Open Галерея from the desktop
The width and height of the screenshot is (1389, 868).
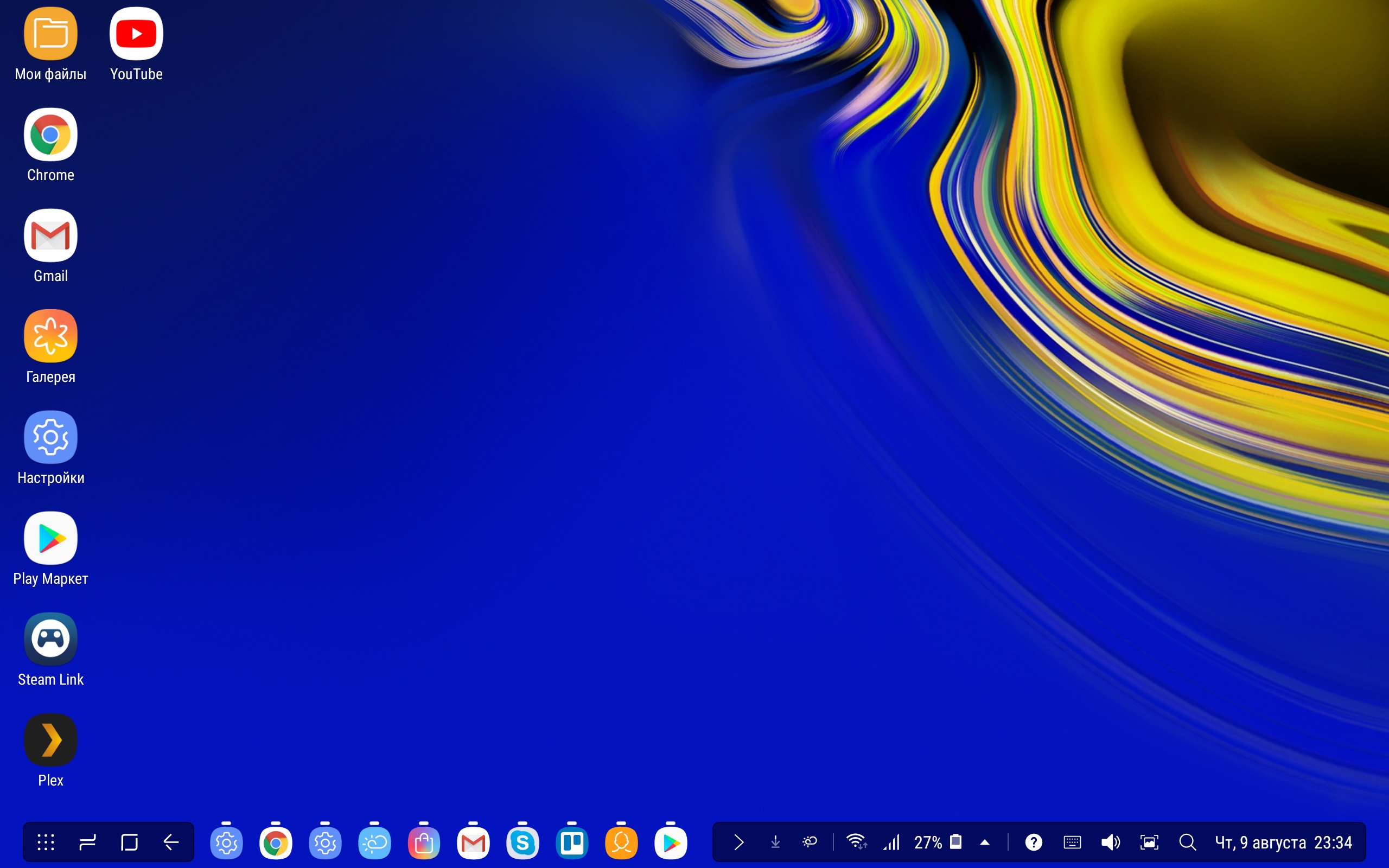50,336
